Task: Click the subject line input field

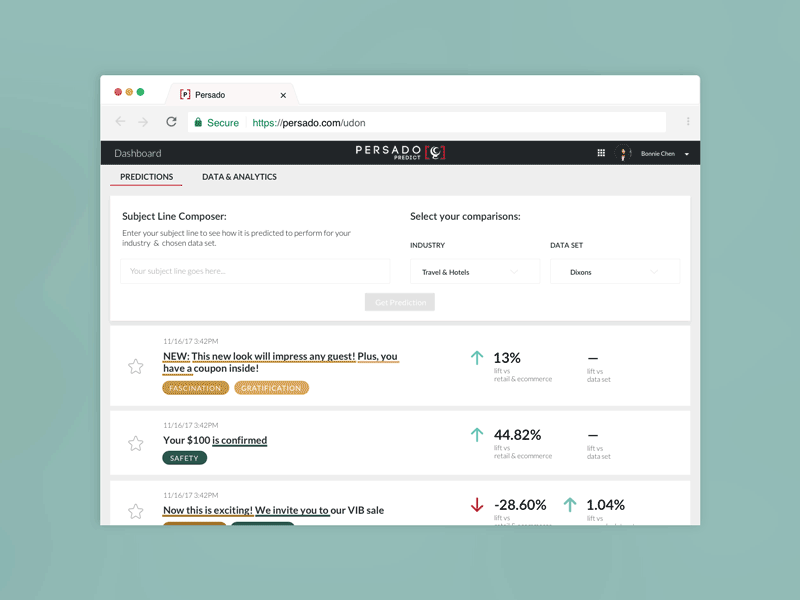Action: 255,271
